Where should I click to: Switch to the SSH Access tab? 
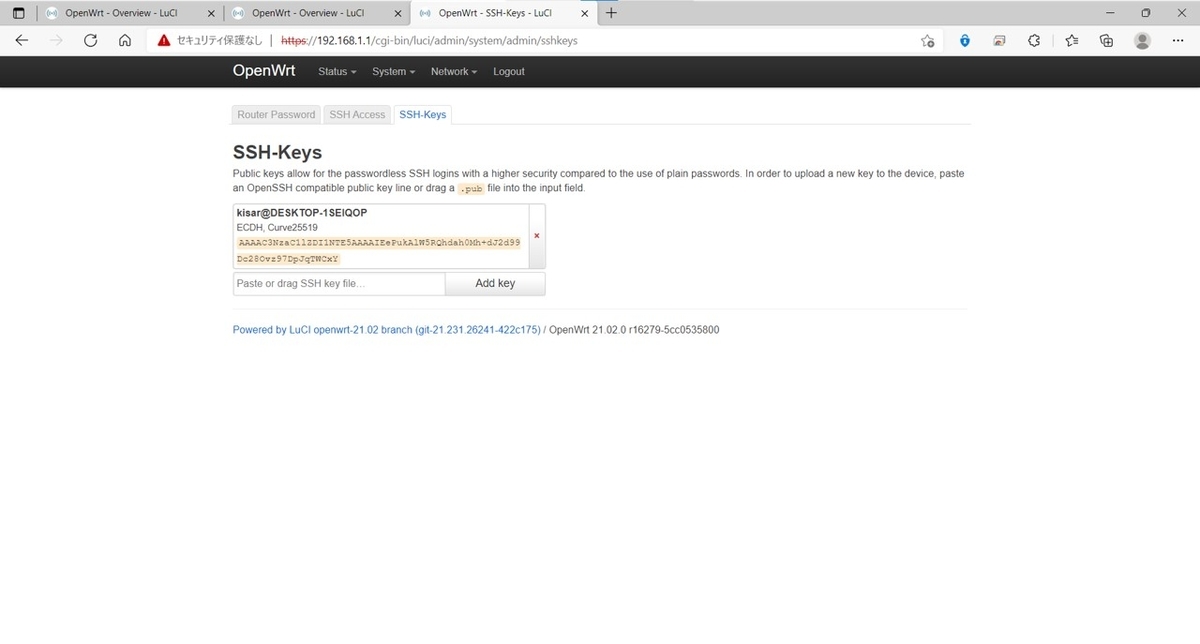357,115
